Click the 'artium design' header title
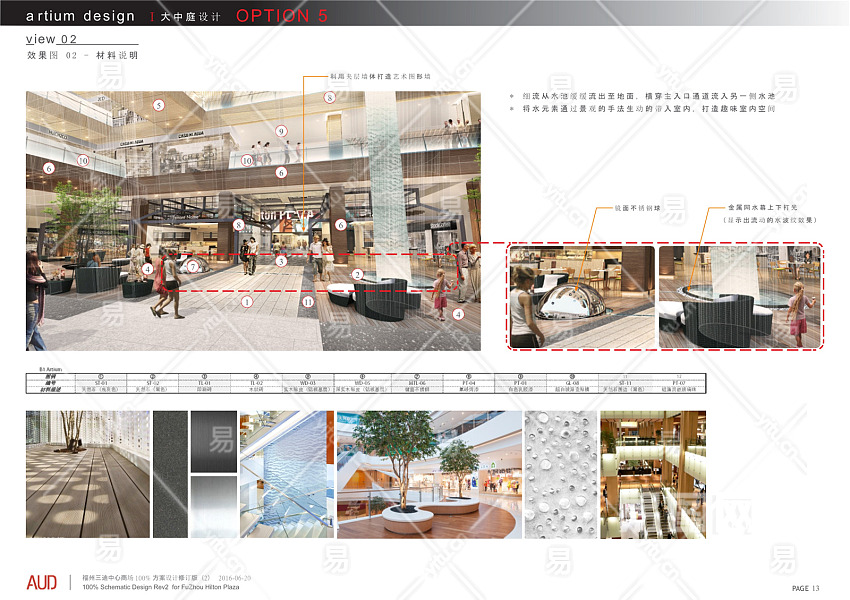Screen dimensions: 850x600 [x=80, y=16]
